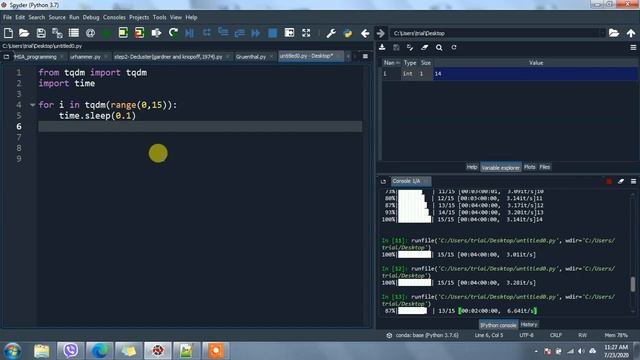Select the Console 1/A tab
This screenshot has height=360, width=640.
click(x=411, y=181)
